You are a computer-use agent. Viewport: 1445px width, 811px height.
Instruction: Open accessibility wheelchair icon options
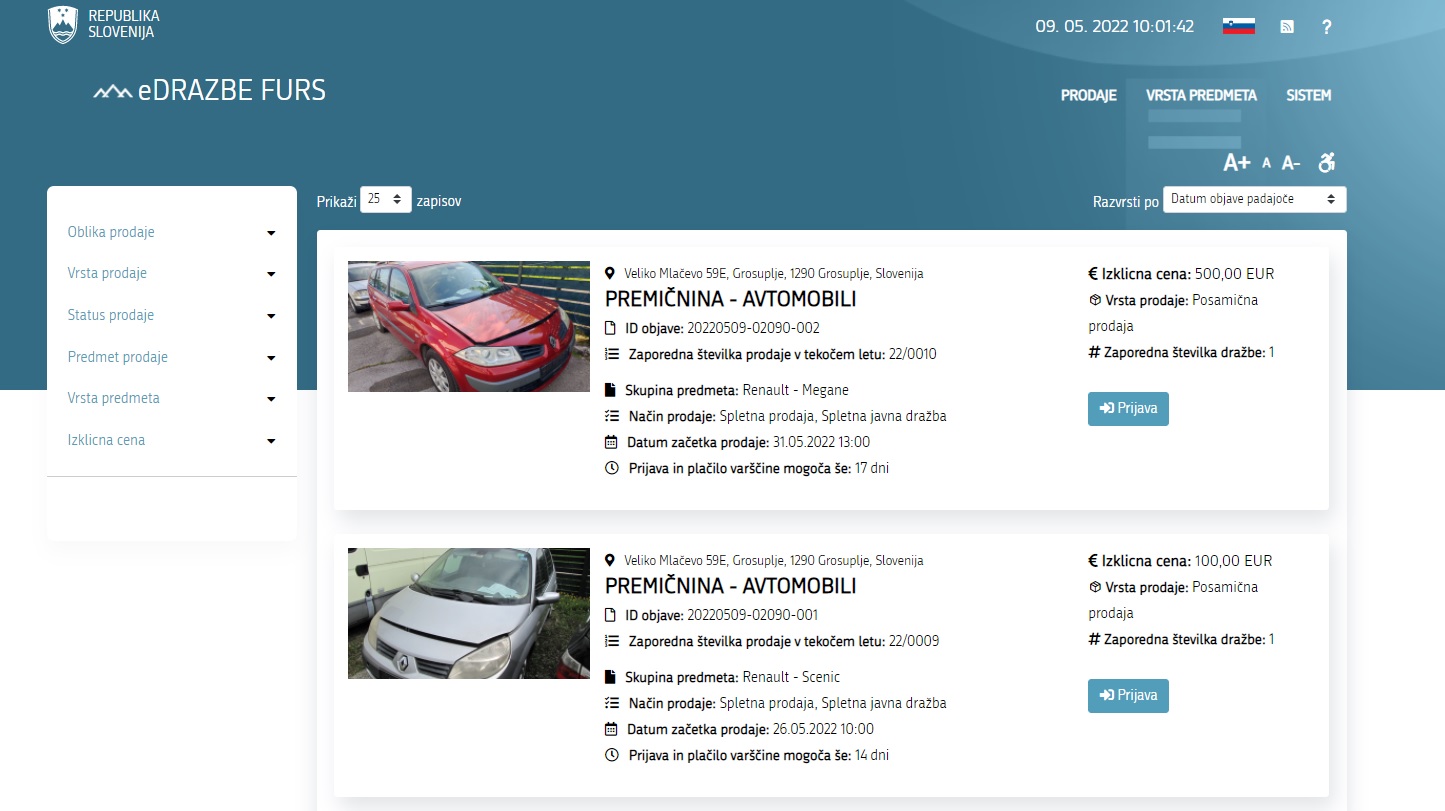(1327, 162)
